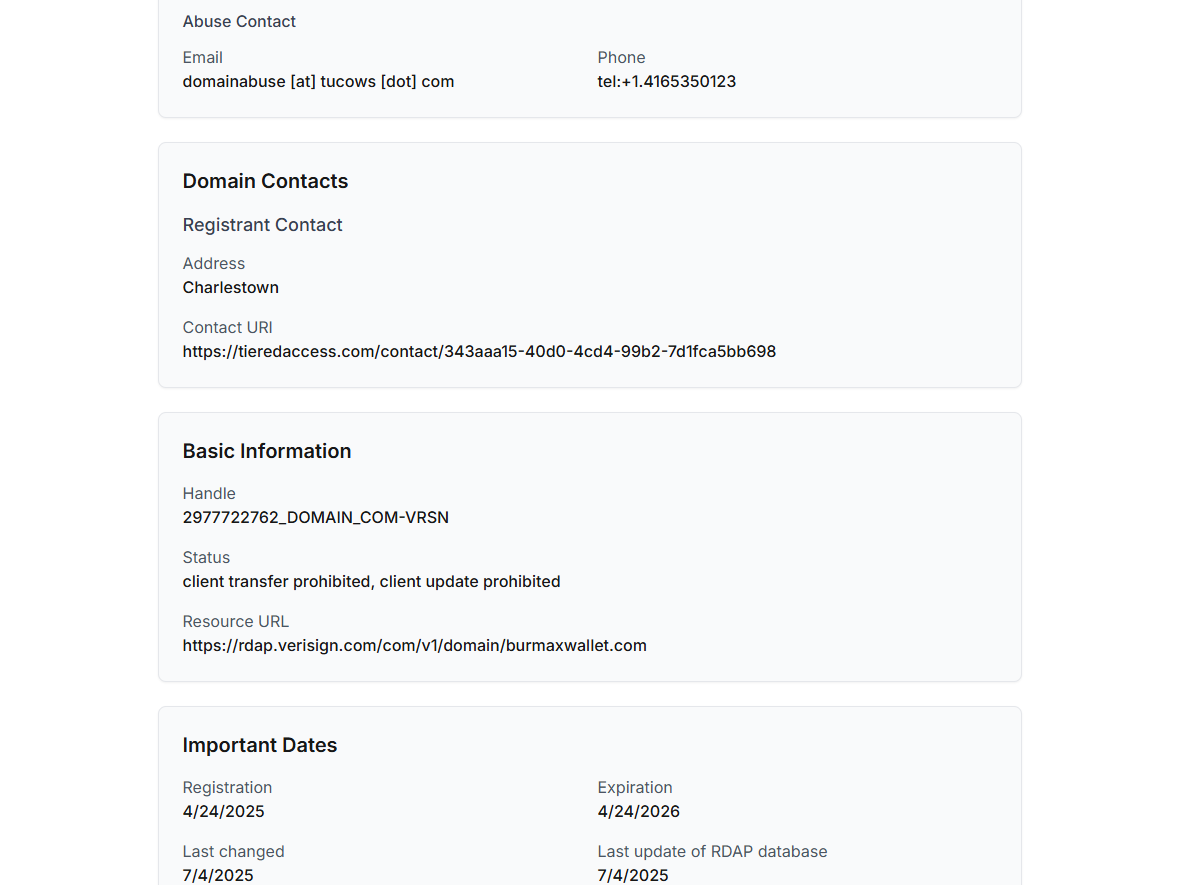Viewport: 1192px width, 885px height.
Task: Click the Contact URI label
Action: [227, 328]
